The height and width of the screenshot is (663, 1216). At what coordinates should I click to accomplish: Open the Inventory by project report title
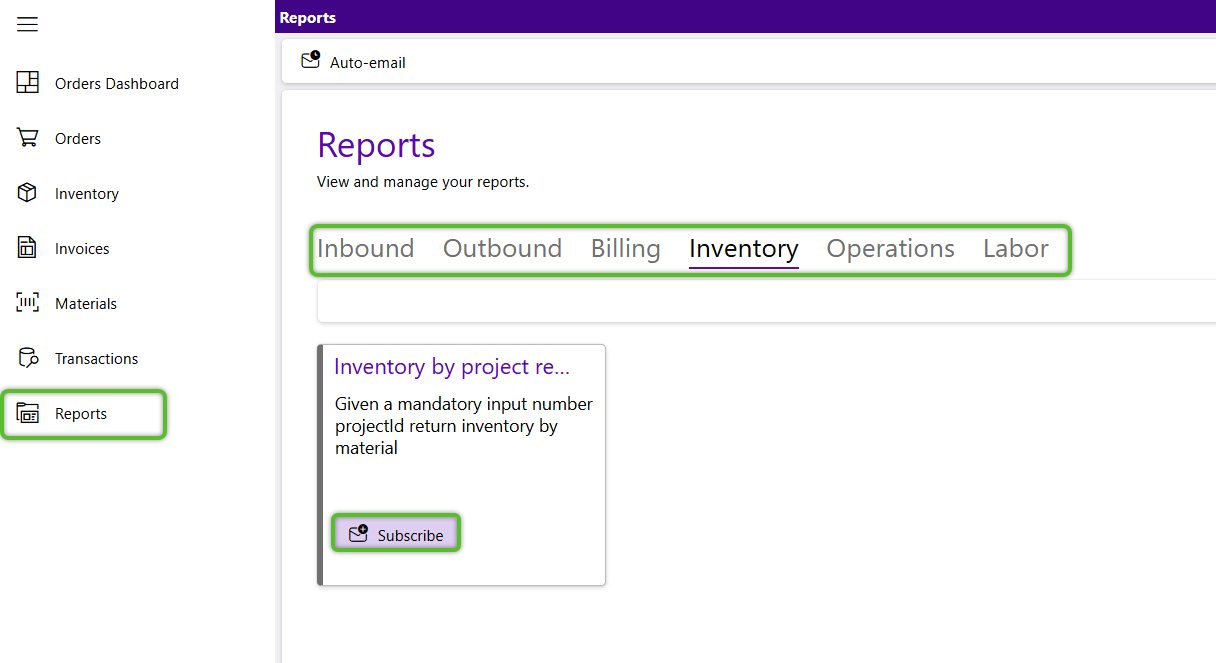(x=452, y=367)
